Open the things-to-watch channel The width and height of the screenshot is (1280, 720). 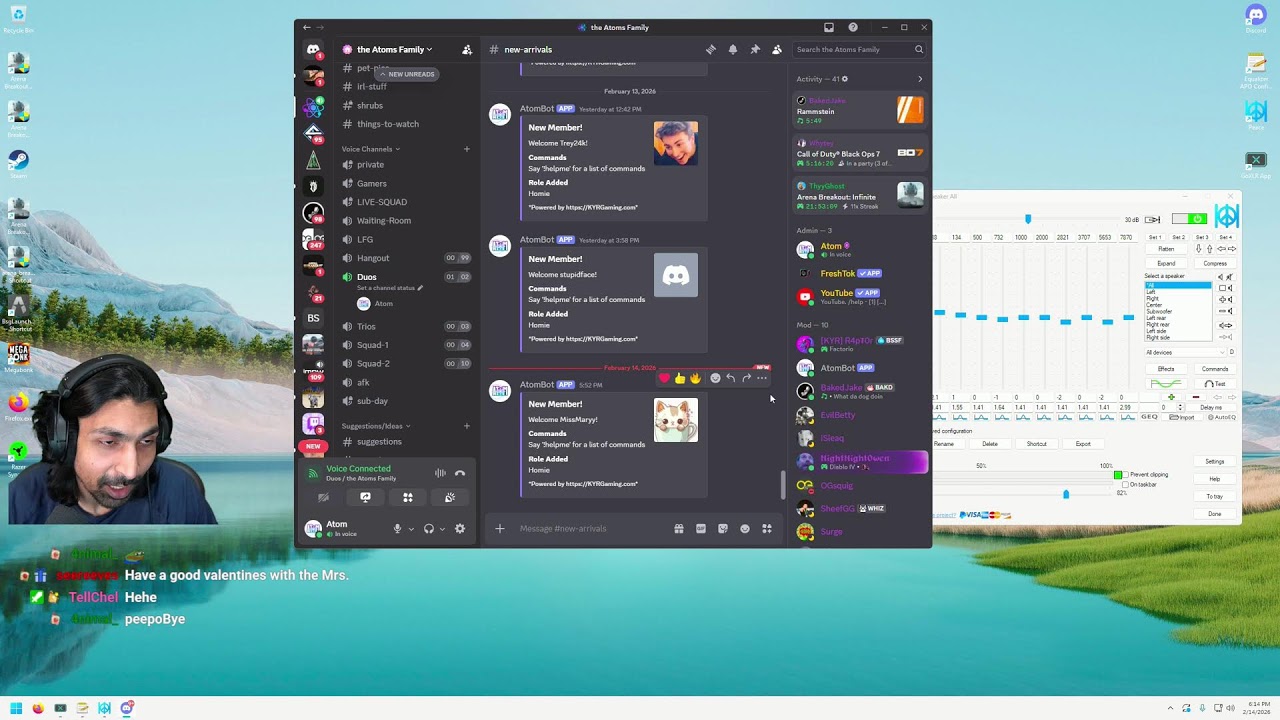coord(390,124)
